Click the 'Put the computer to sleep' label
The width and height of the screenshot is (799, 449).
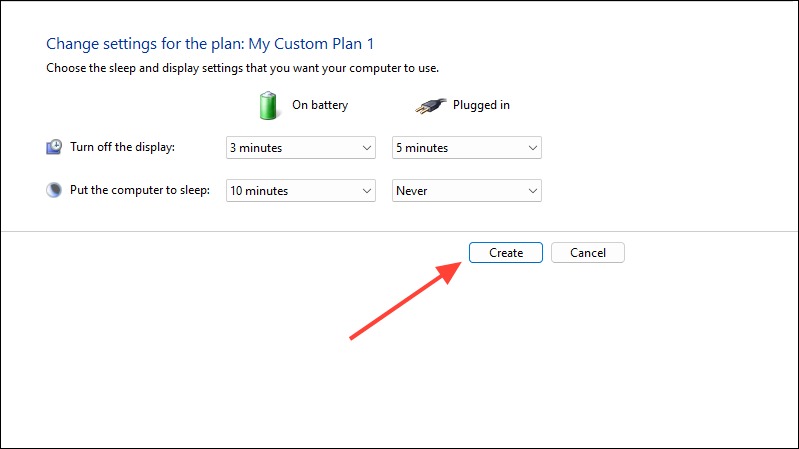click(x=140, y=190)
